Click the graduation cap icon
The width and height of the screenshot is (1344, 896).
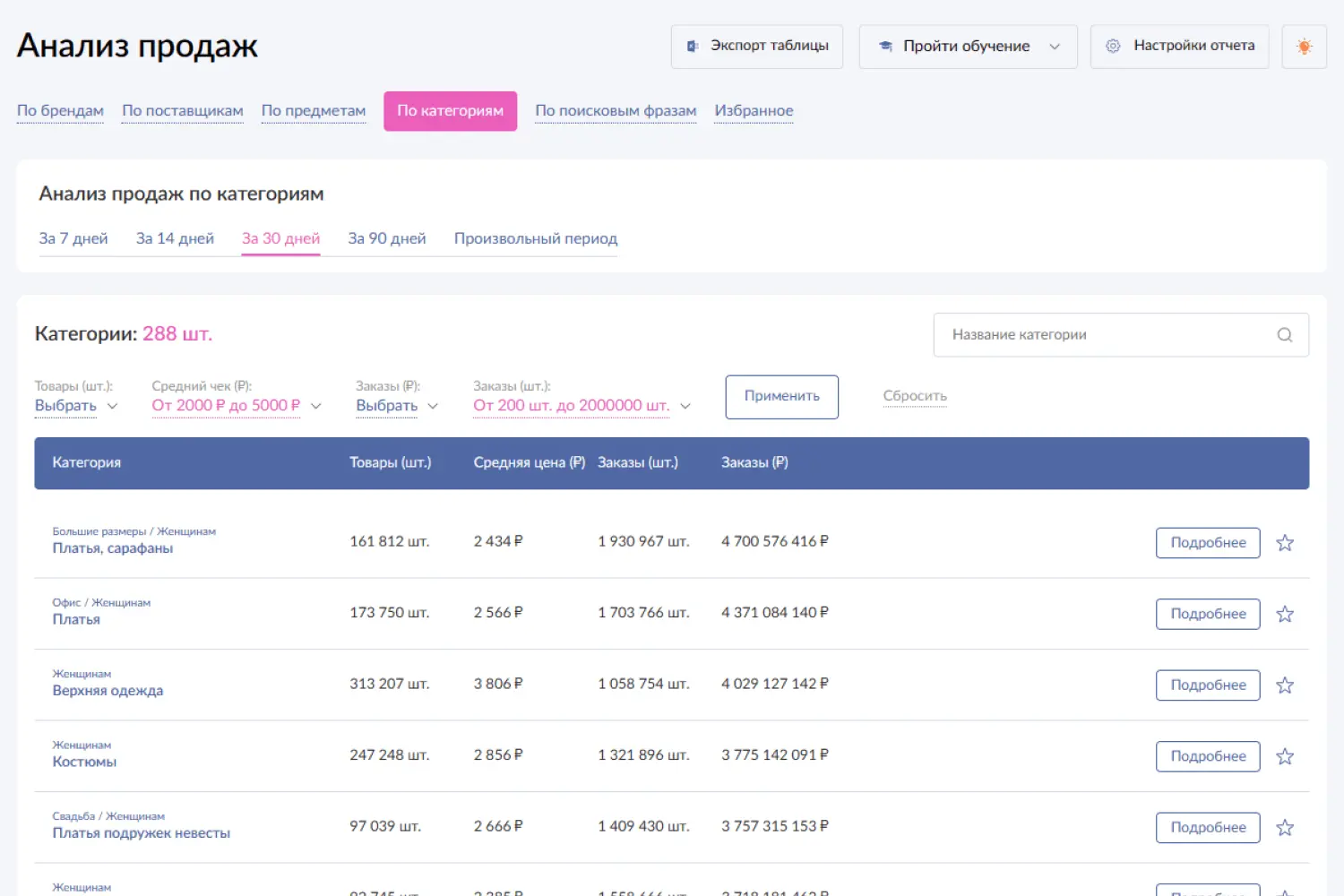(885, 46)
